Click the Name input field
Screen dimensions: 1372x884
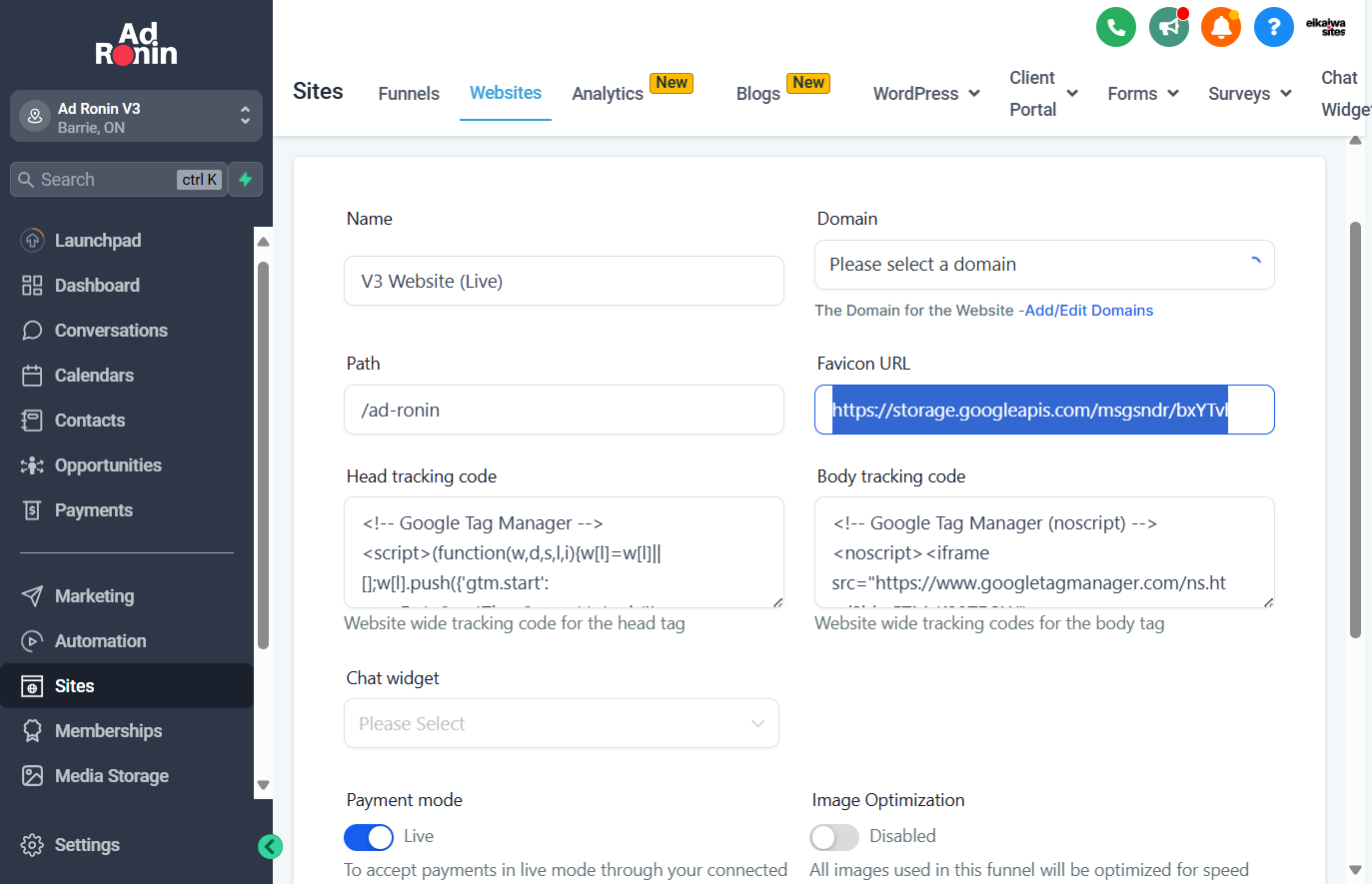tap(564, 281)
